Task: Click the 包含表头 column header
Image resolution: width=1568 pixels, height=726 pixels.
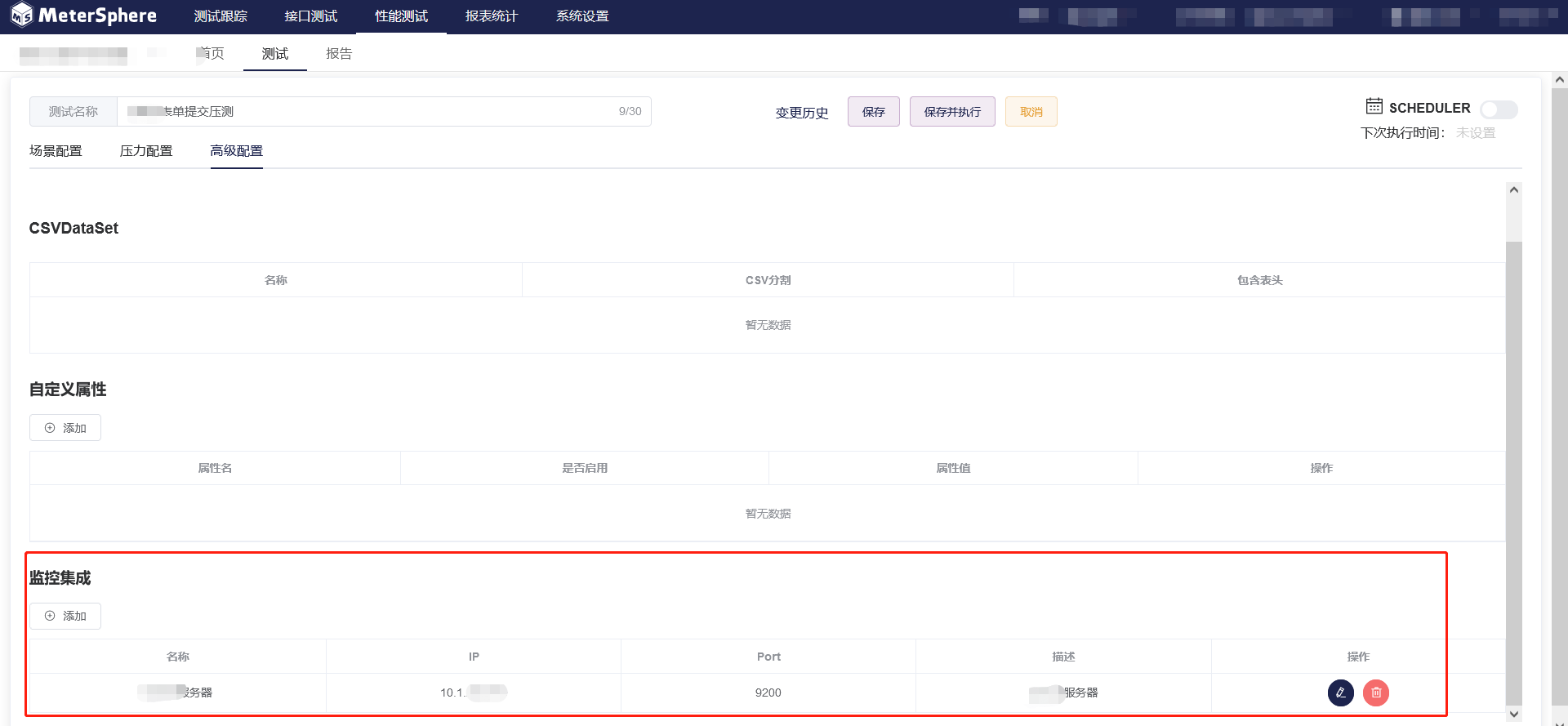Action: click(1260, 280)
